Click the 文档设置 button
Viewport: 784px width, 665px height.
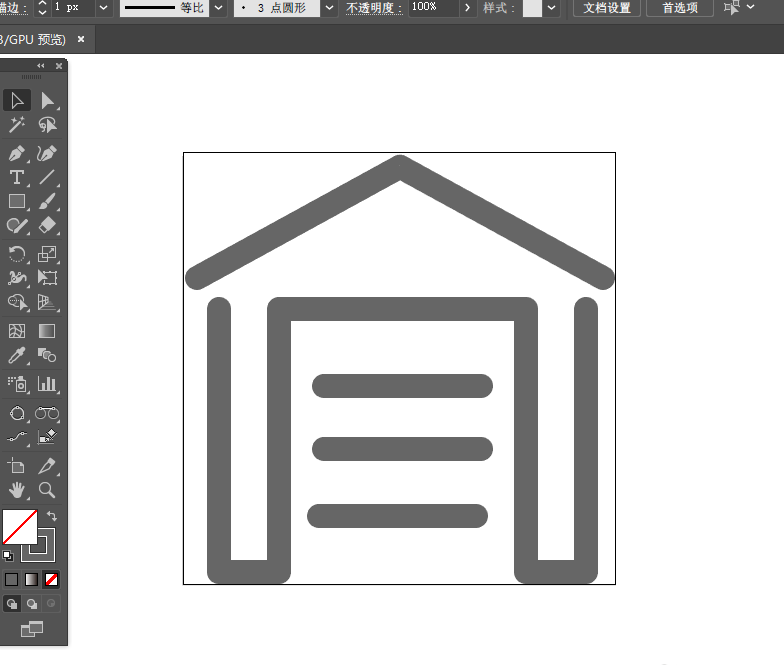tap(606, 8)
